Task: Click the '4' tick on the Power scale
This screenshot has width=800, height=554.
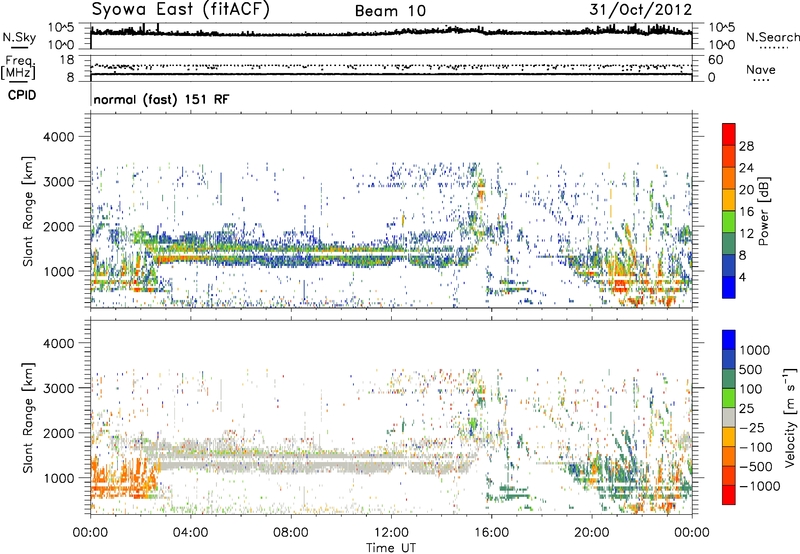Action: pyautogui.click(x=743, y=278)
